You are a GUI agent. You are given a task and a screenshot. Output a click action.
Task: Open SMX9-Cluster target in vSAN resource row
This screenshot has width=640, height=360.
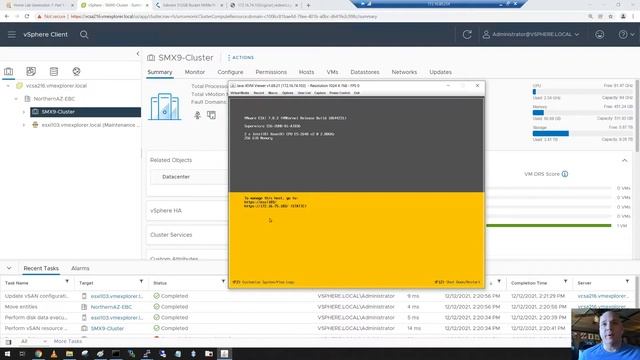(107, 329)
